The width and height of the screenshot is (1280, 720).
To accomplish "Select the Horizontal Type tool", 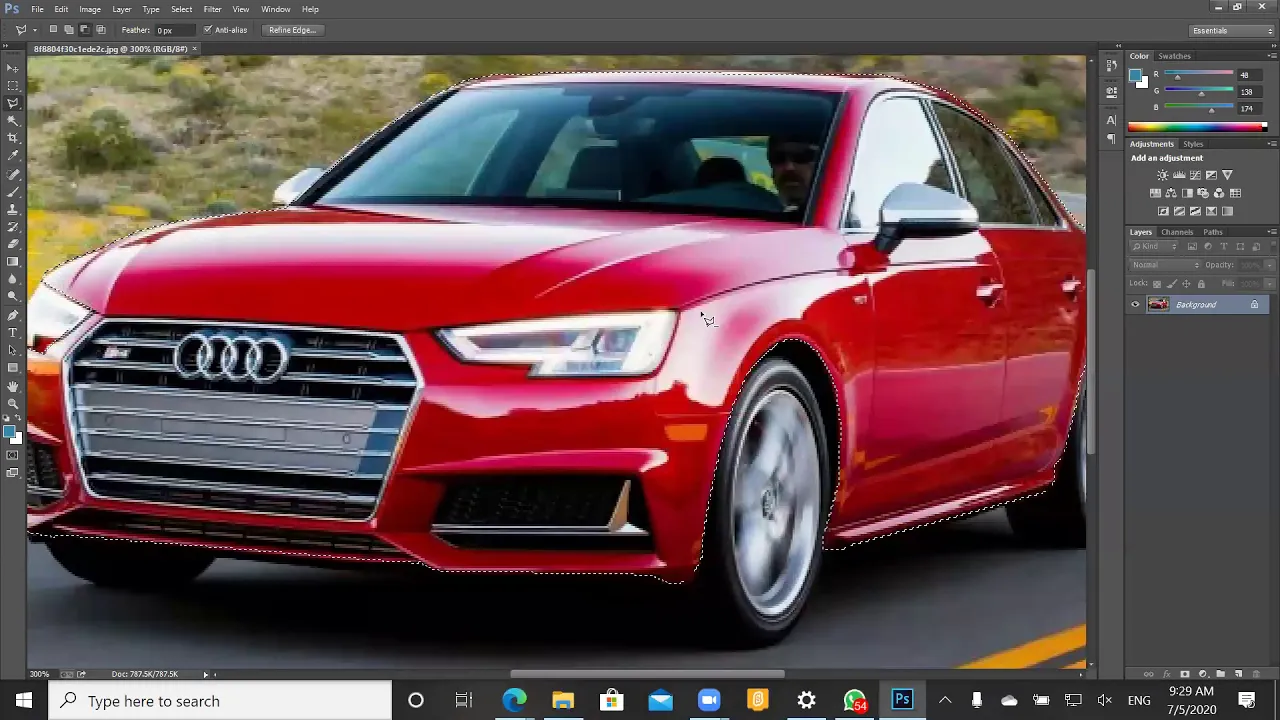I will click(x=13, y=333).
